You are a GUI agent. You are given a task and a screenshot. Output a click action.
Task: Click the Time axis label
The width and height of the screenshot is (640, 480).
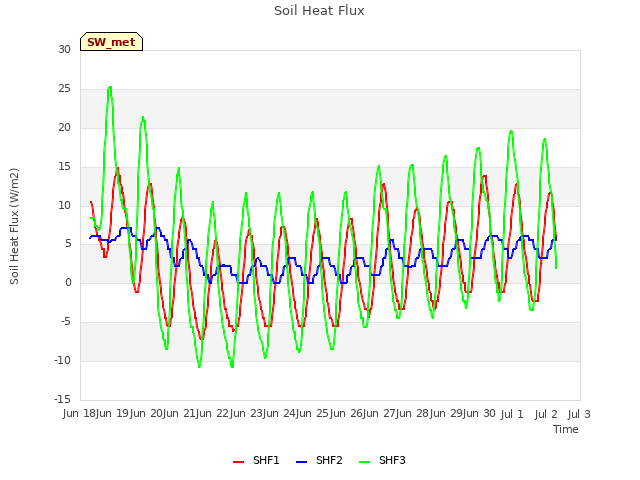tap(566, 429)
